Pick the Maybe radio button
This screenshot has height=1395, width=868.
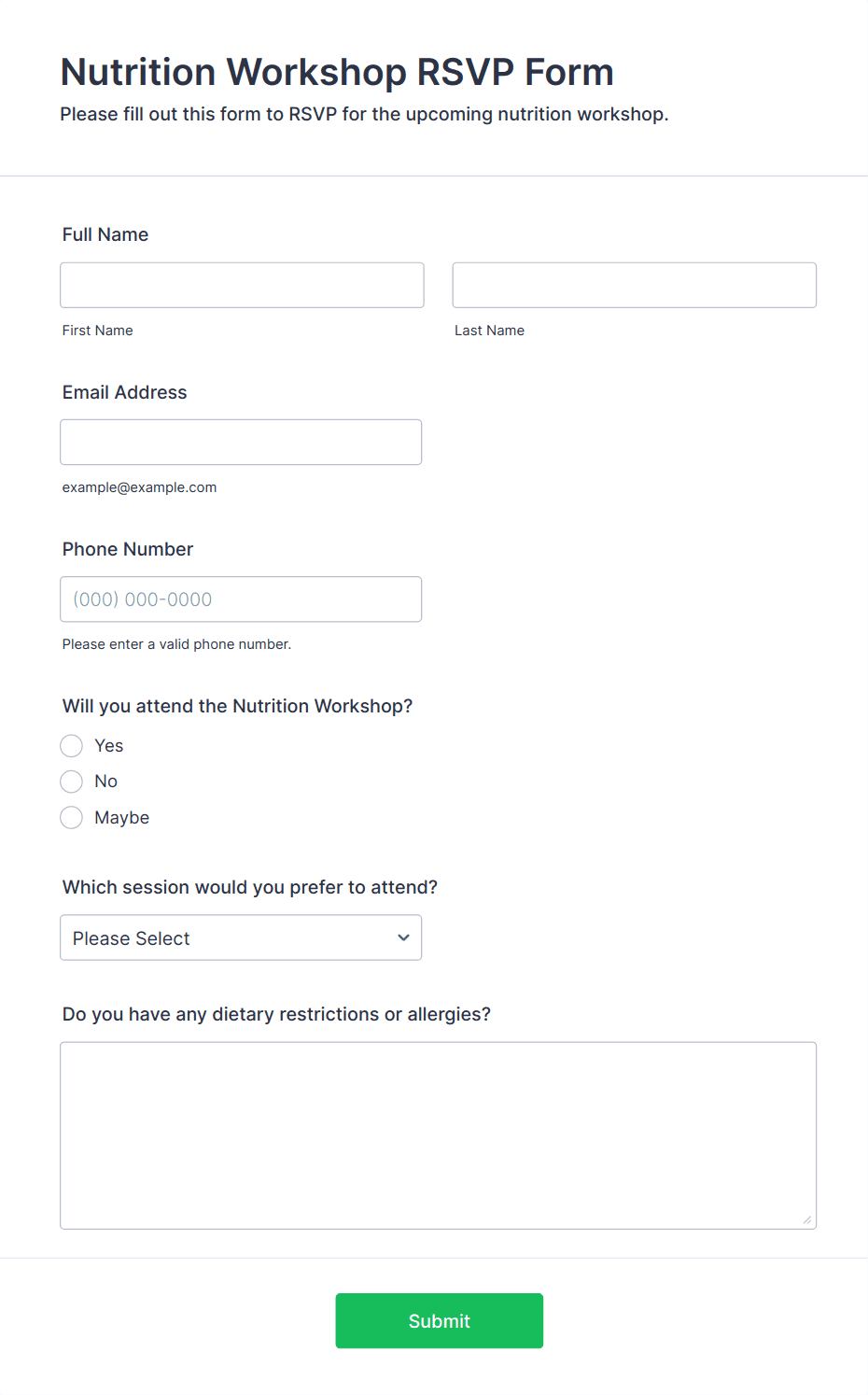tap(72, 818)
